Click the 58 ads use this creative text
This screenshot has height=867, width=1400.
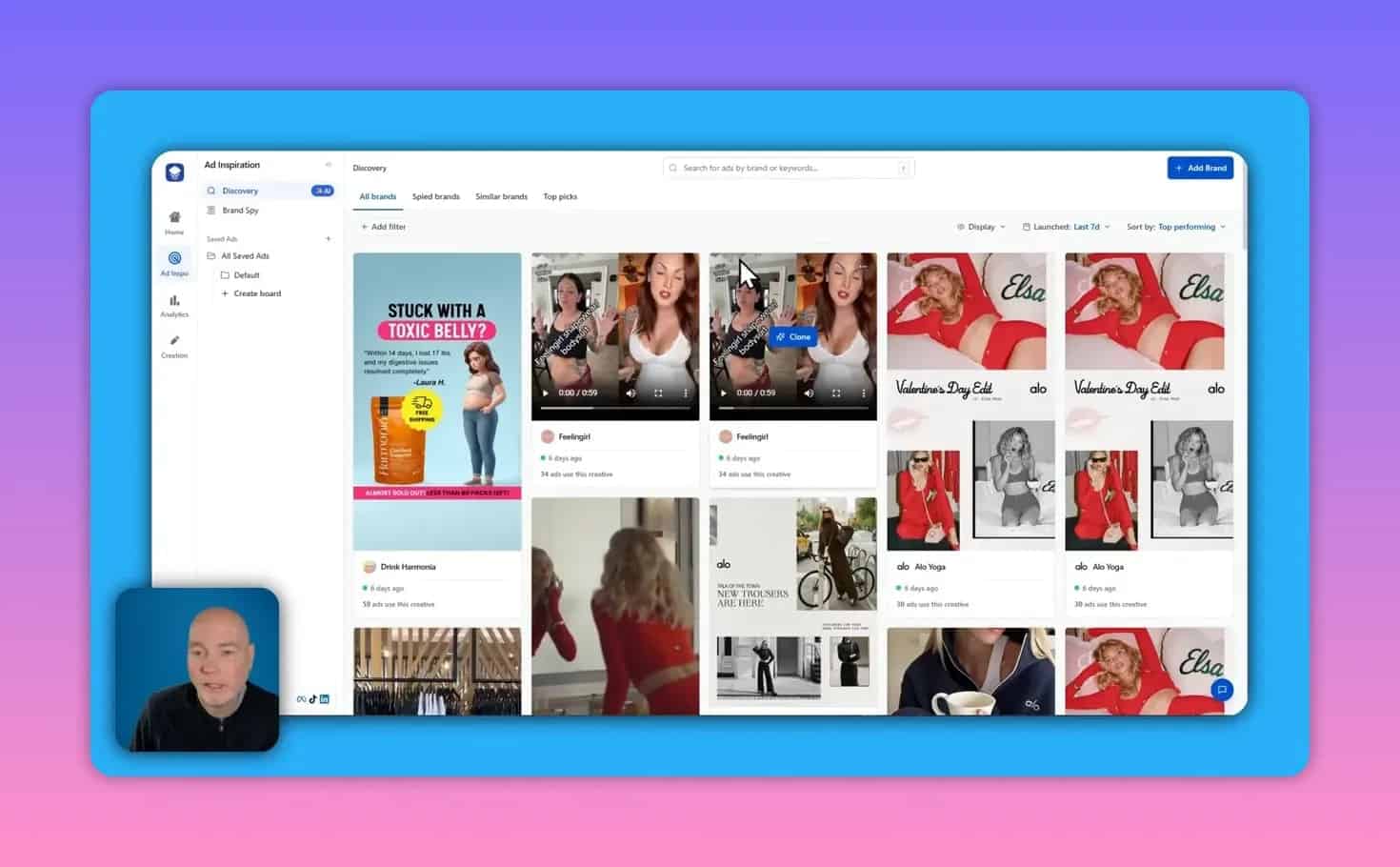[398, 604]
